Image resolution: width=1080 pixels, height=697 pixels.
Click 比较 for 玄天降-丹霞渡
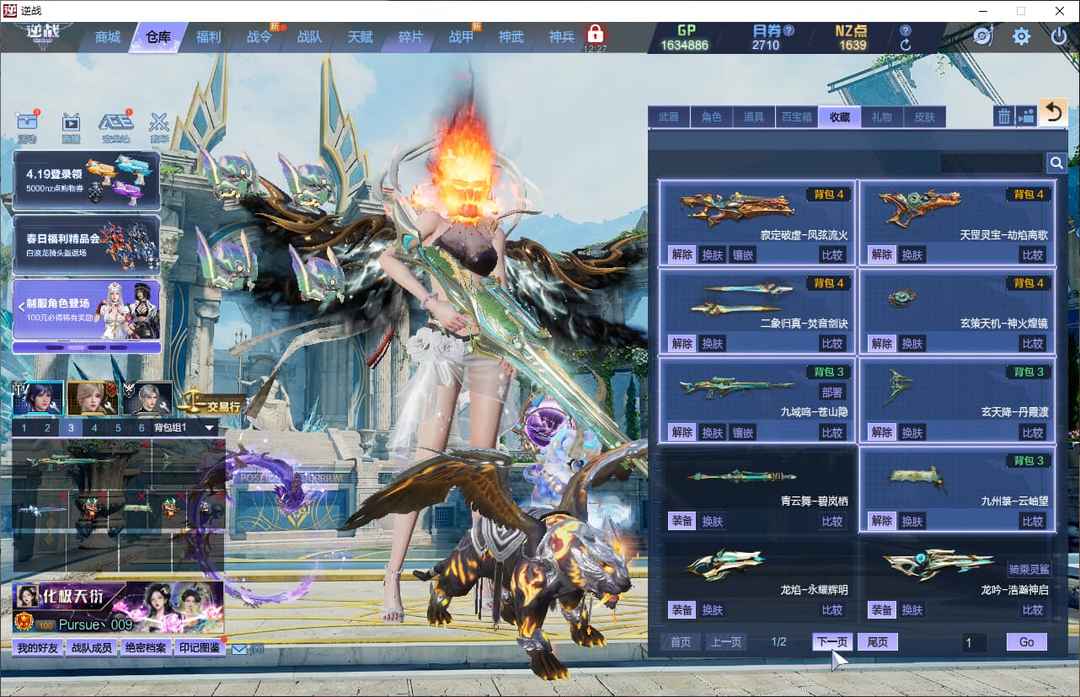1032,433
